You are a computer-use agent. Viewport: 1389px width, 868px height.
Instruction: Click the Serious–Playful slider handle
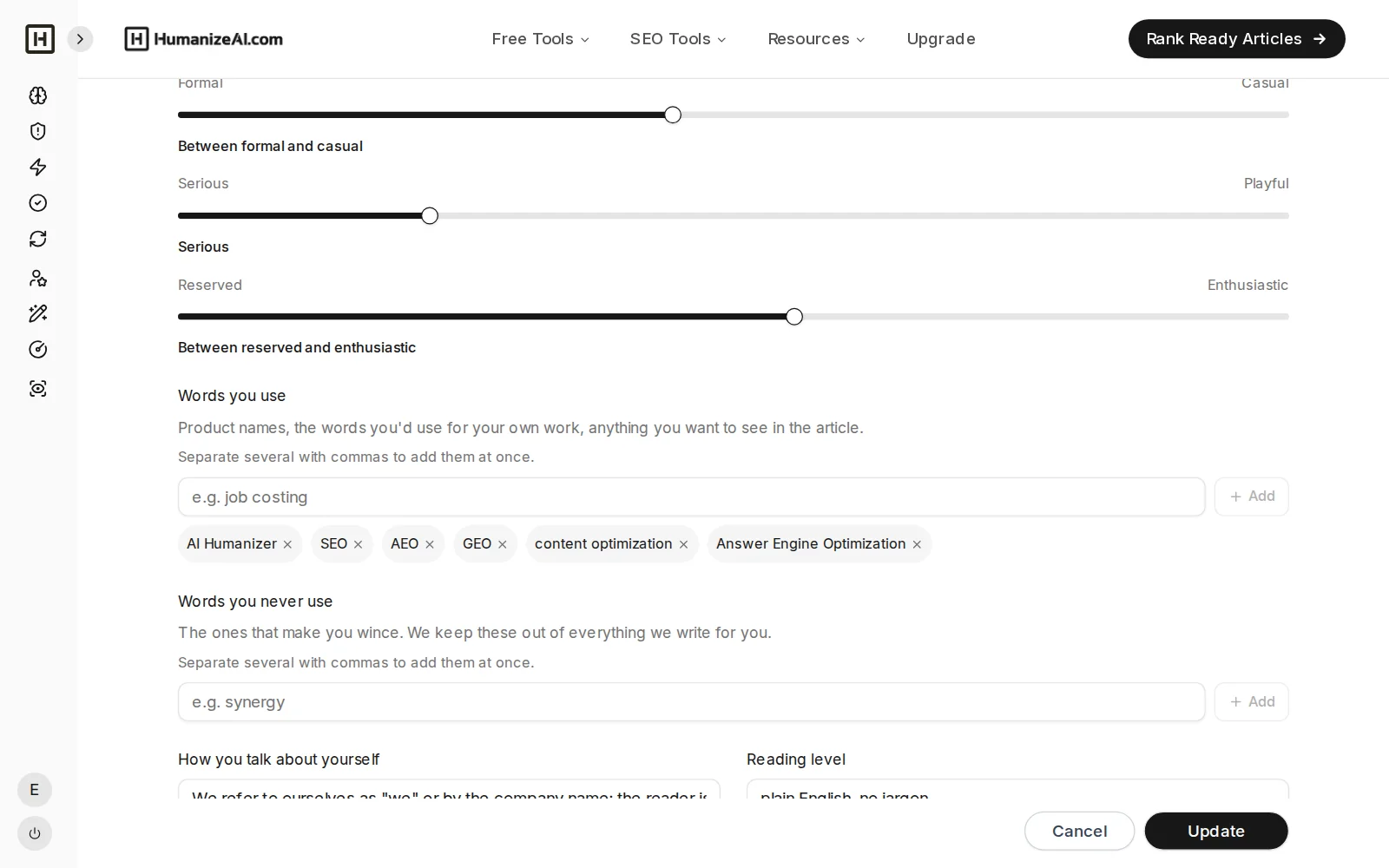[430, 216]
